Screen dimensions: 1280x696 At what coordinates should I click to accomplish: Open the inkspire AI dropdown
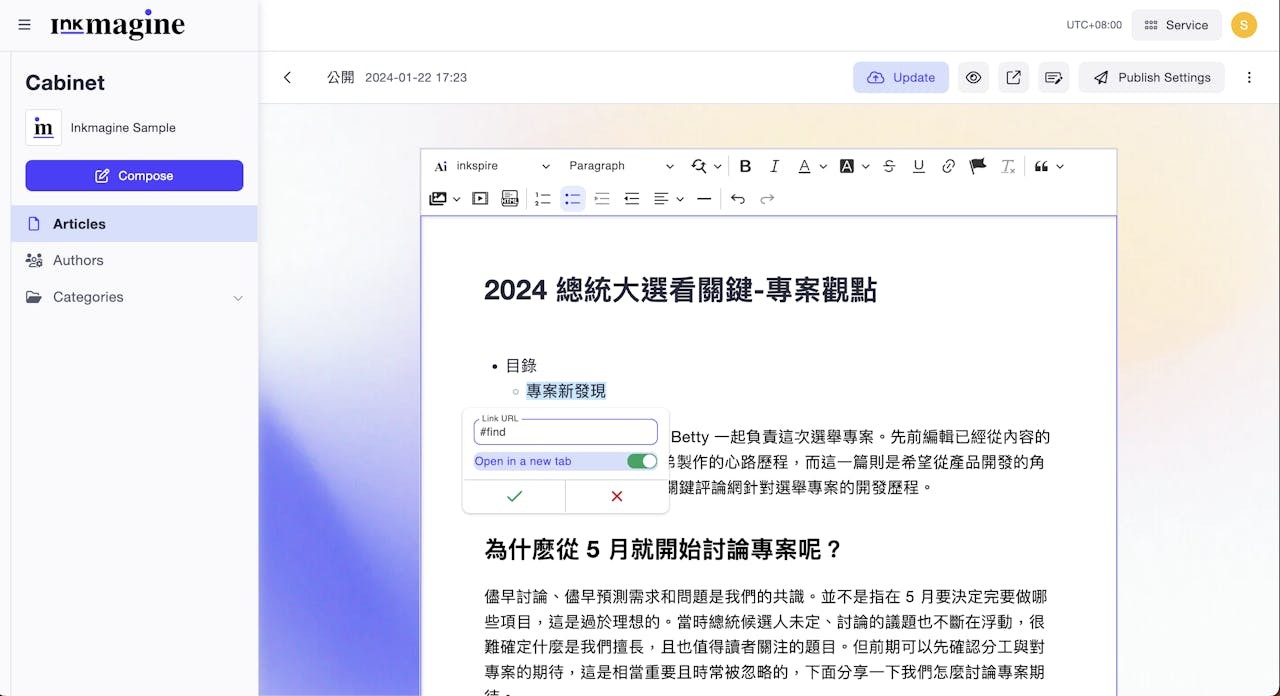[x=492, y=166]
